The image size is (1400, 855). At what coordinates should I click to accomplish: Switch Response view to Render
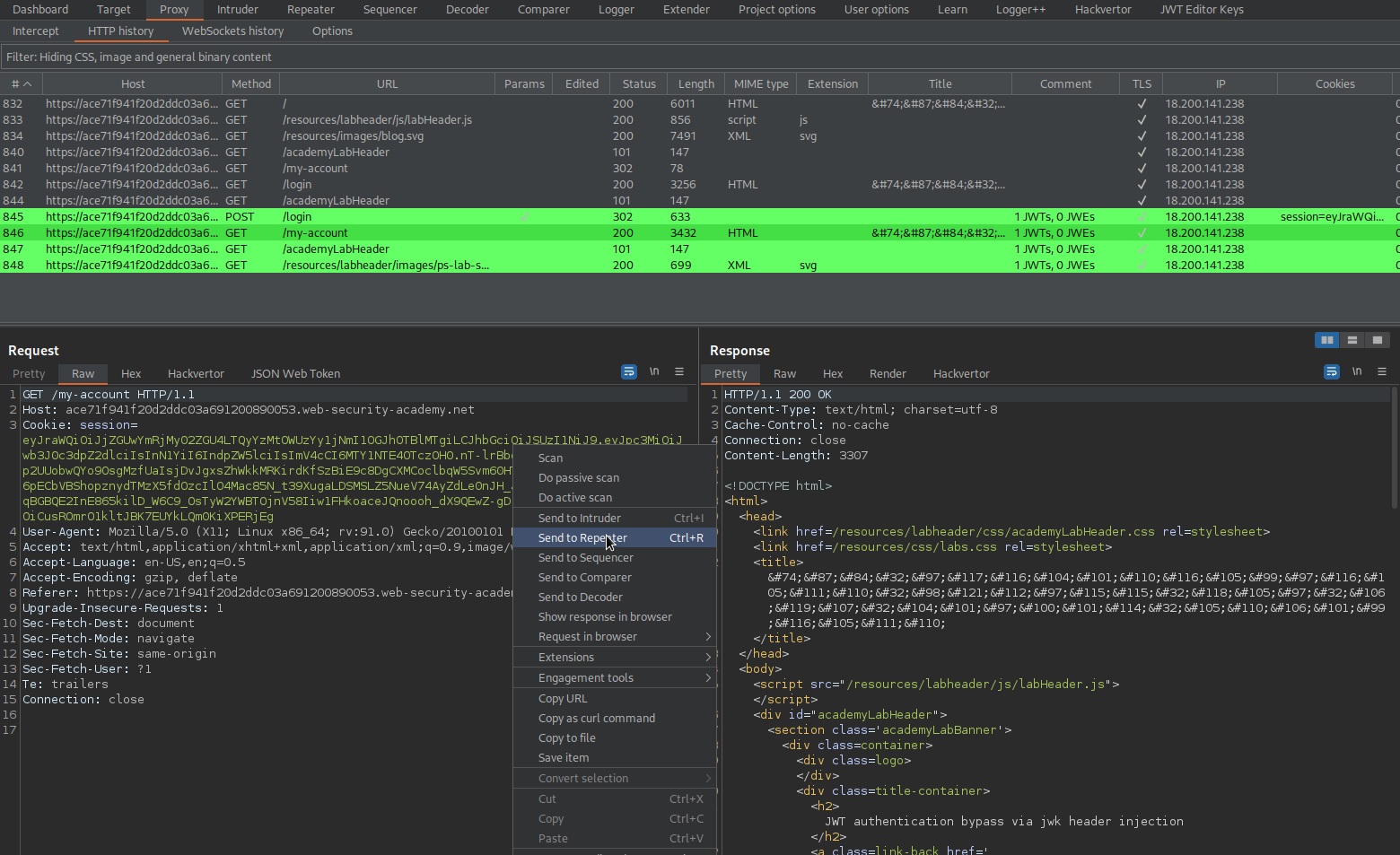pyautogui.click(x=888, y=373)
